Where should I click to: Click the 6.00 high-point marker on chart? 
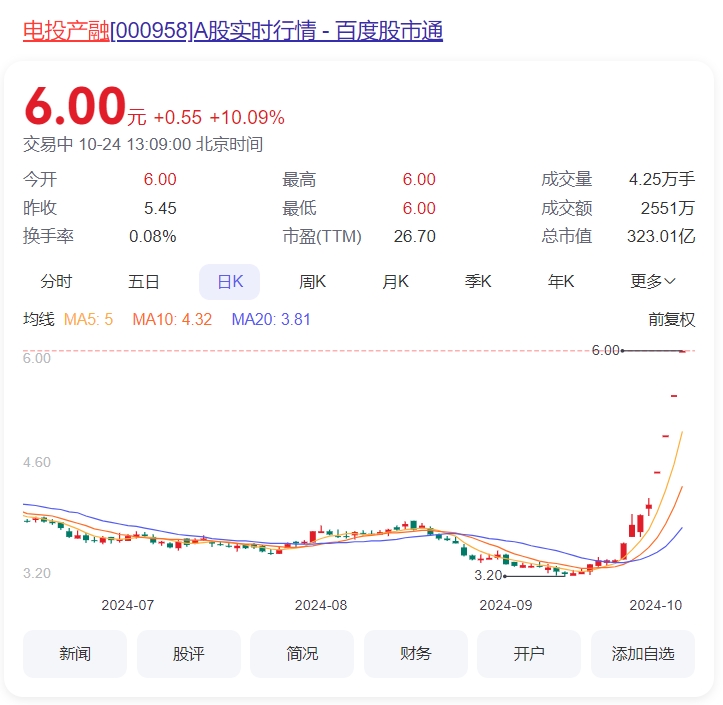pyautogui.click(x=605, y=350)
